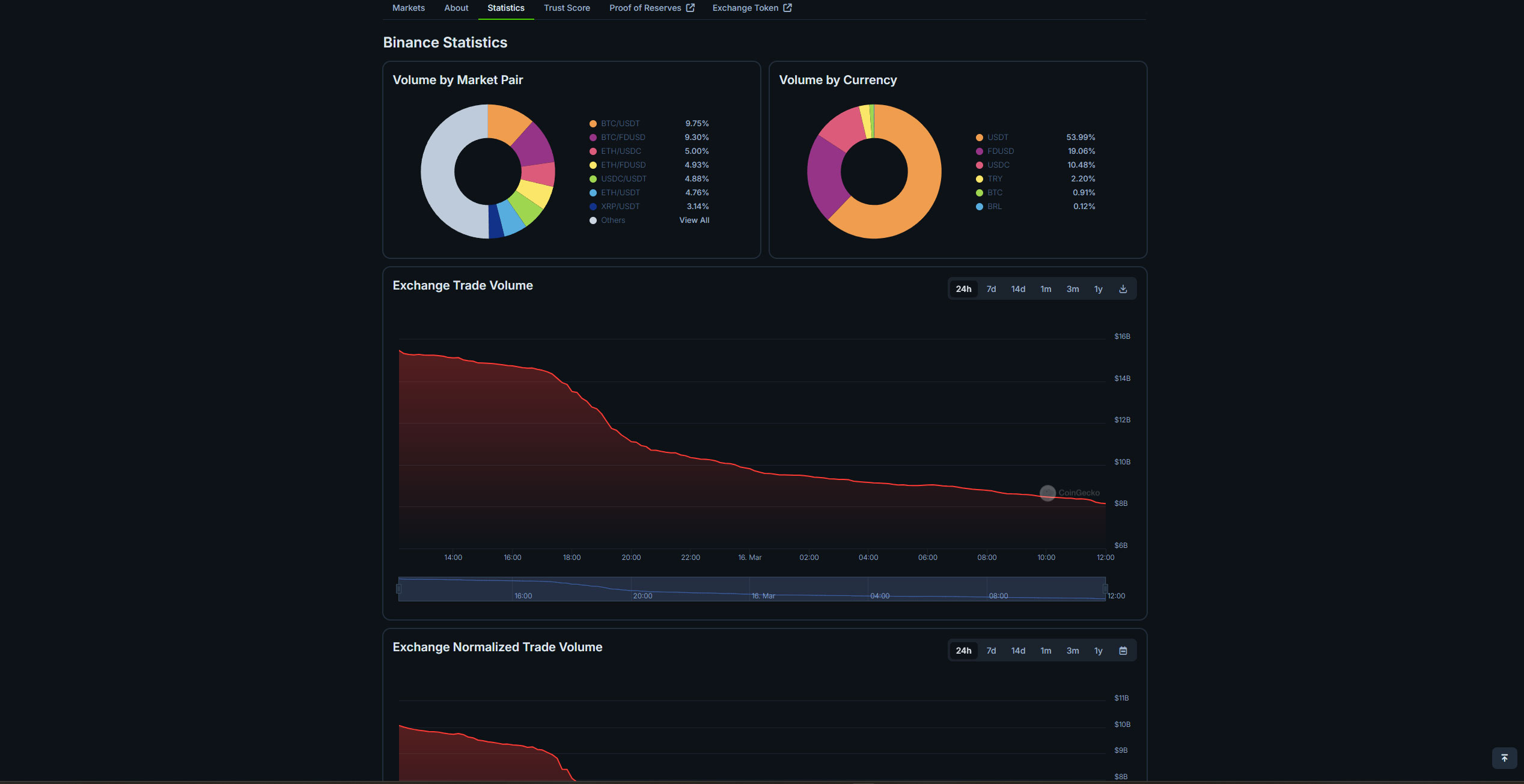The image size is (1524, 784).
Task: Click TRY currency legend color dot
Action: (980, 179)
